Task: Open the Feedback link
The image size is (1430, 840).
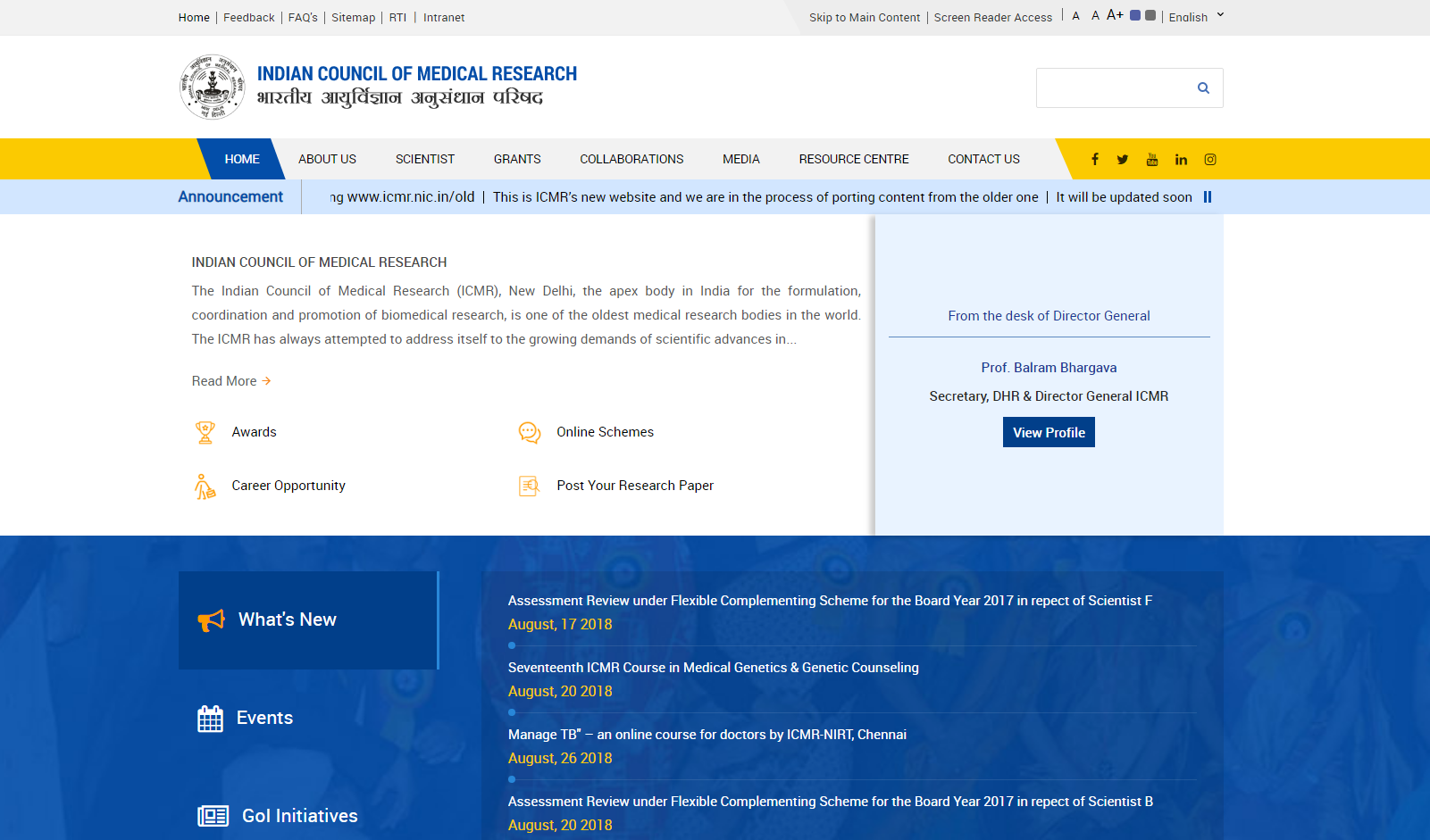Action: [x=249, y=17]
